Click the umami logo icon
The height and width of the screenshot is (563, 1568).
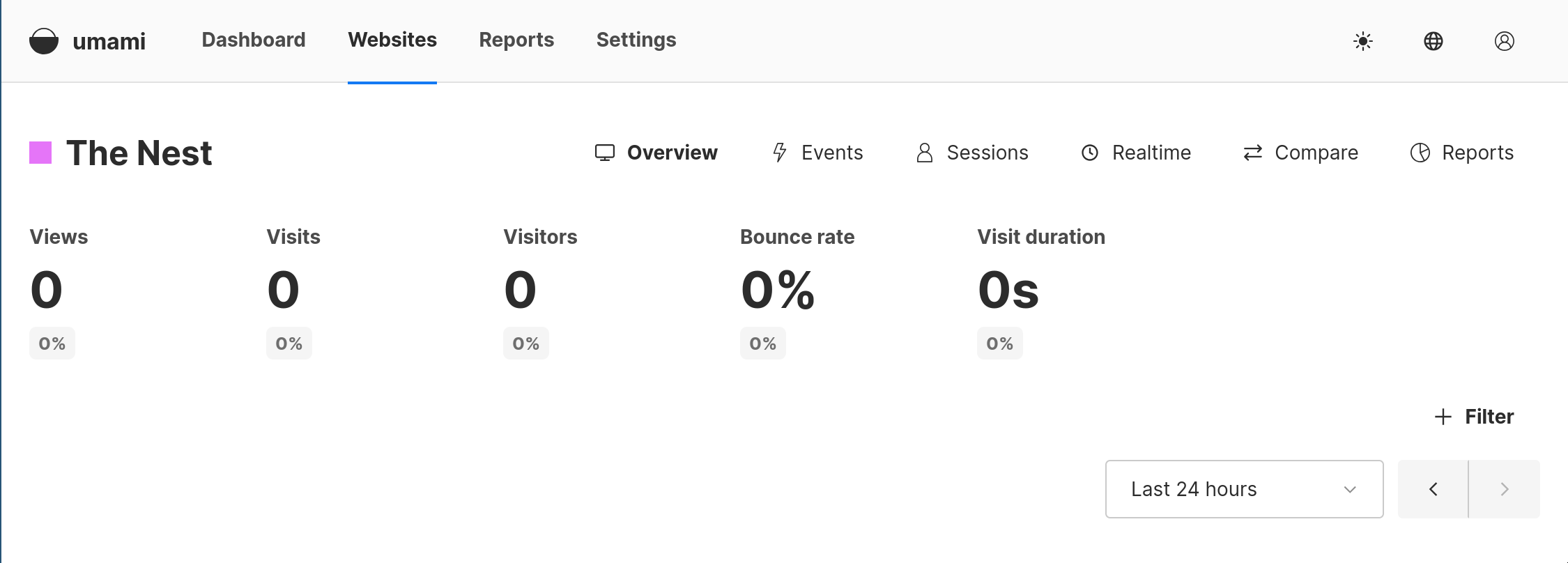point(44,41)
